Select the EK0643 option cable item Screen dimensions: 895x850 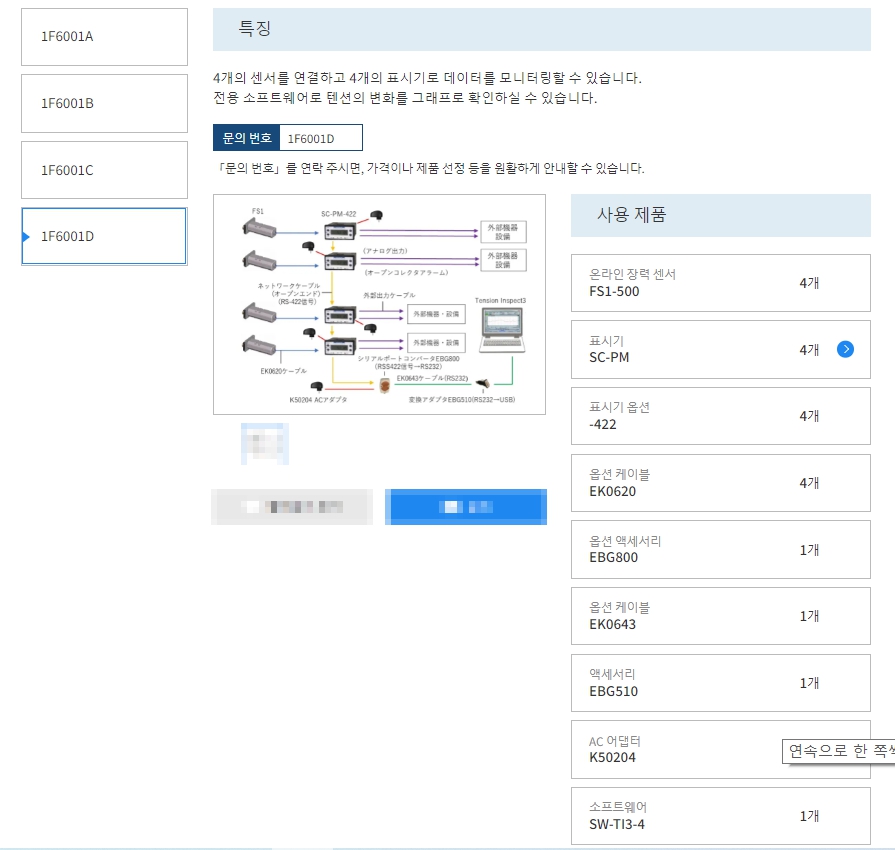pyautogui.click(x=720, y=616)
